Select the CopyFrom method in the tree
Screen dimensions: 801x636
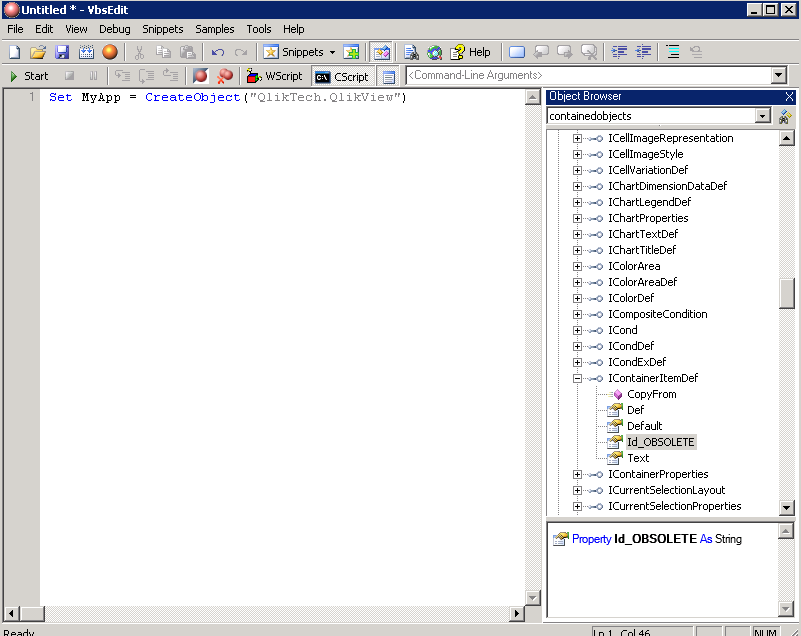[x=651, y=394]
